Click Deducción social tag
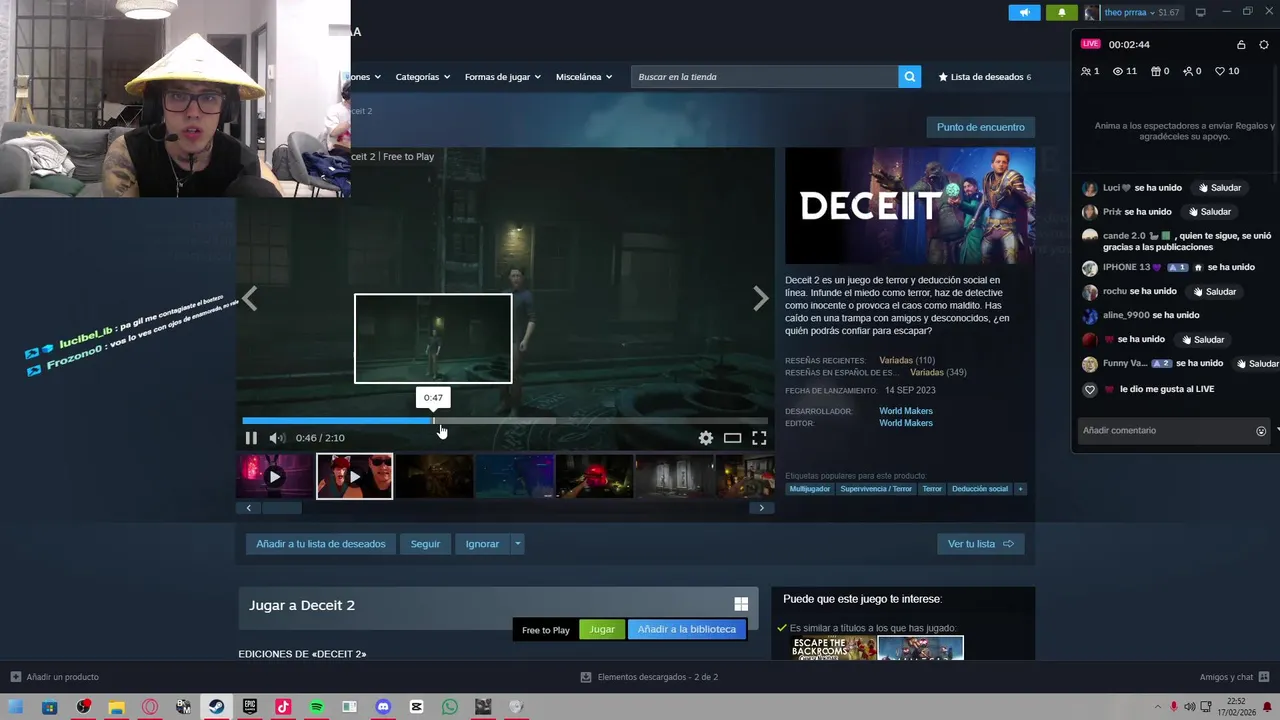 980,489
